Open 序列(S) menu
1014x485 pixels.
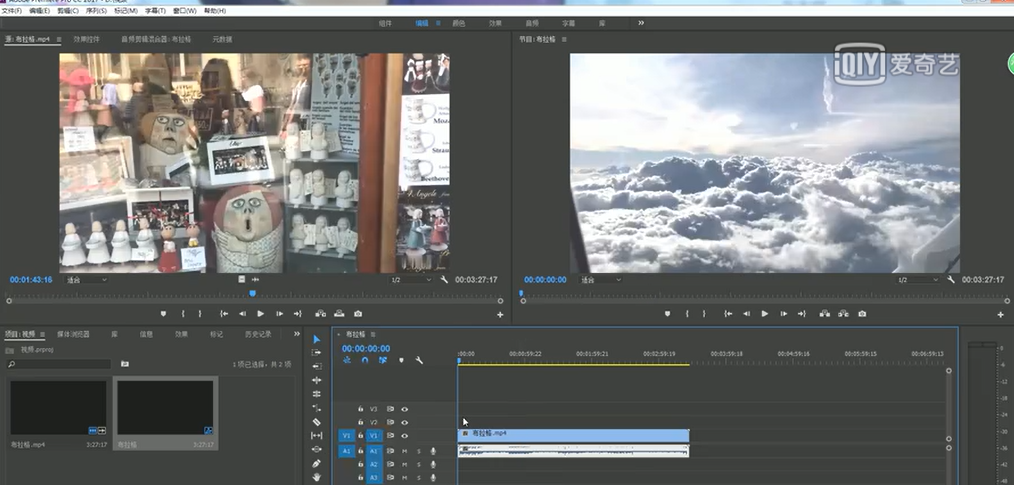(96, 11)
